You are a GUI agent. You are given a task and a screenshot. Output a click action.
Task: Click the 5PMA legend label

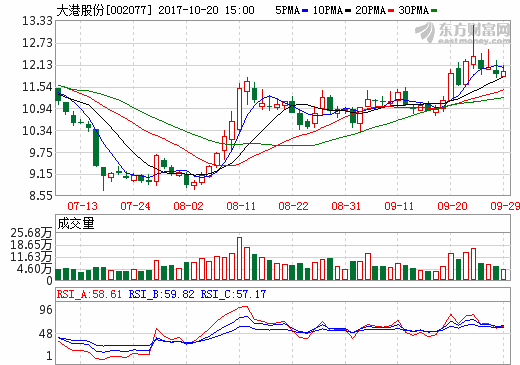(x=287, y=10)
